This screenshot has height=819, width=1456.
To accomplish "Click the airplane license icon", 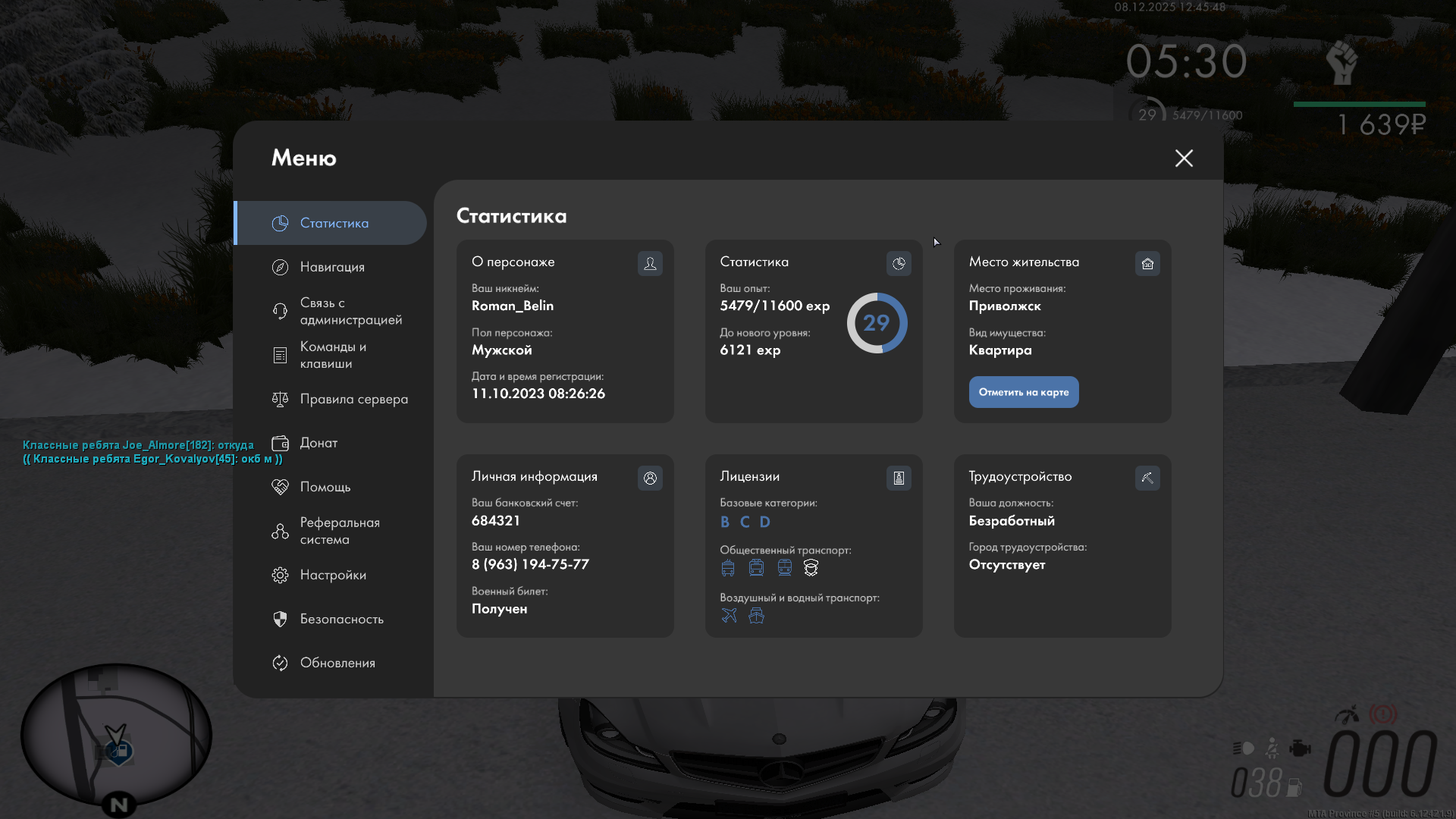I will (729, 615).
